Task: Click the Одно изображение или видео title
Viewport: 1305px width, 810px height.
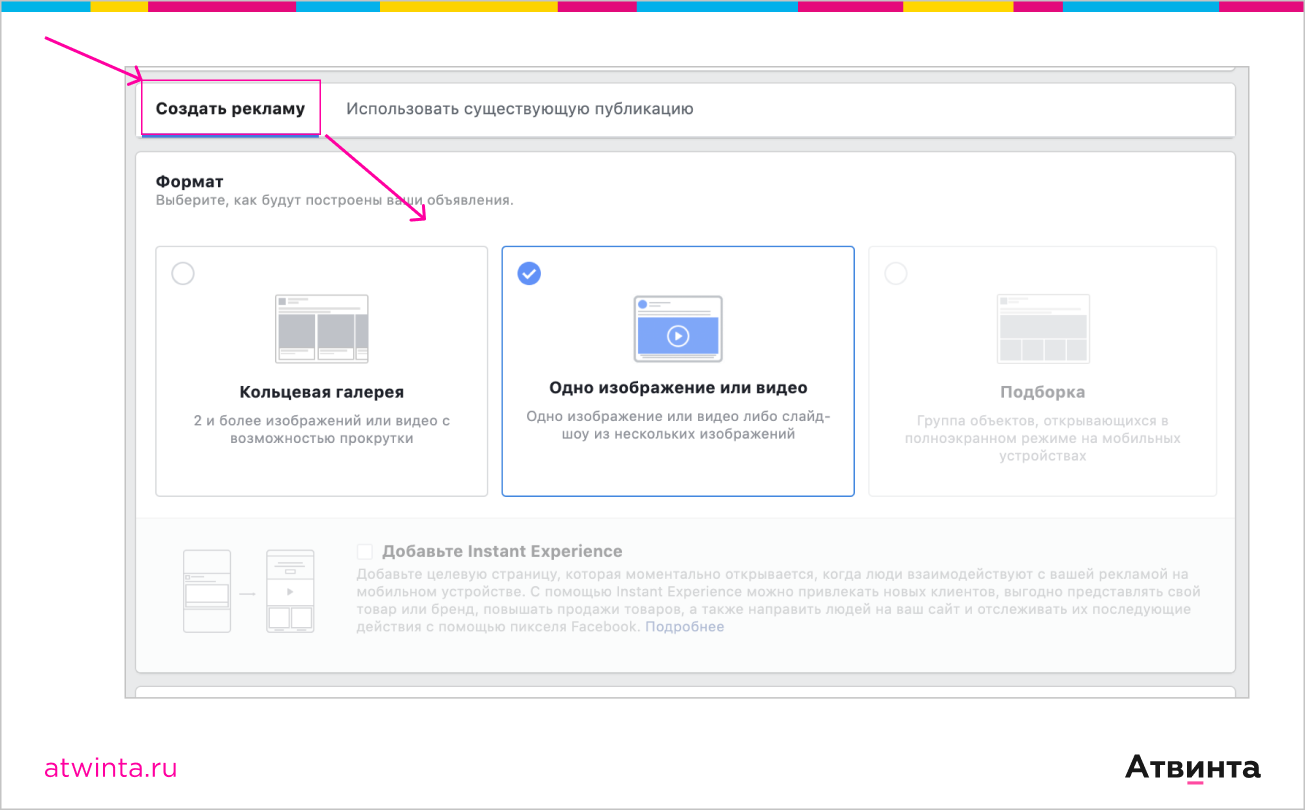Action: click(x=678, y=388)
